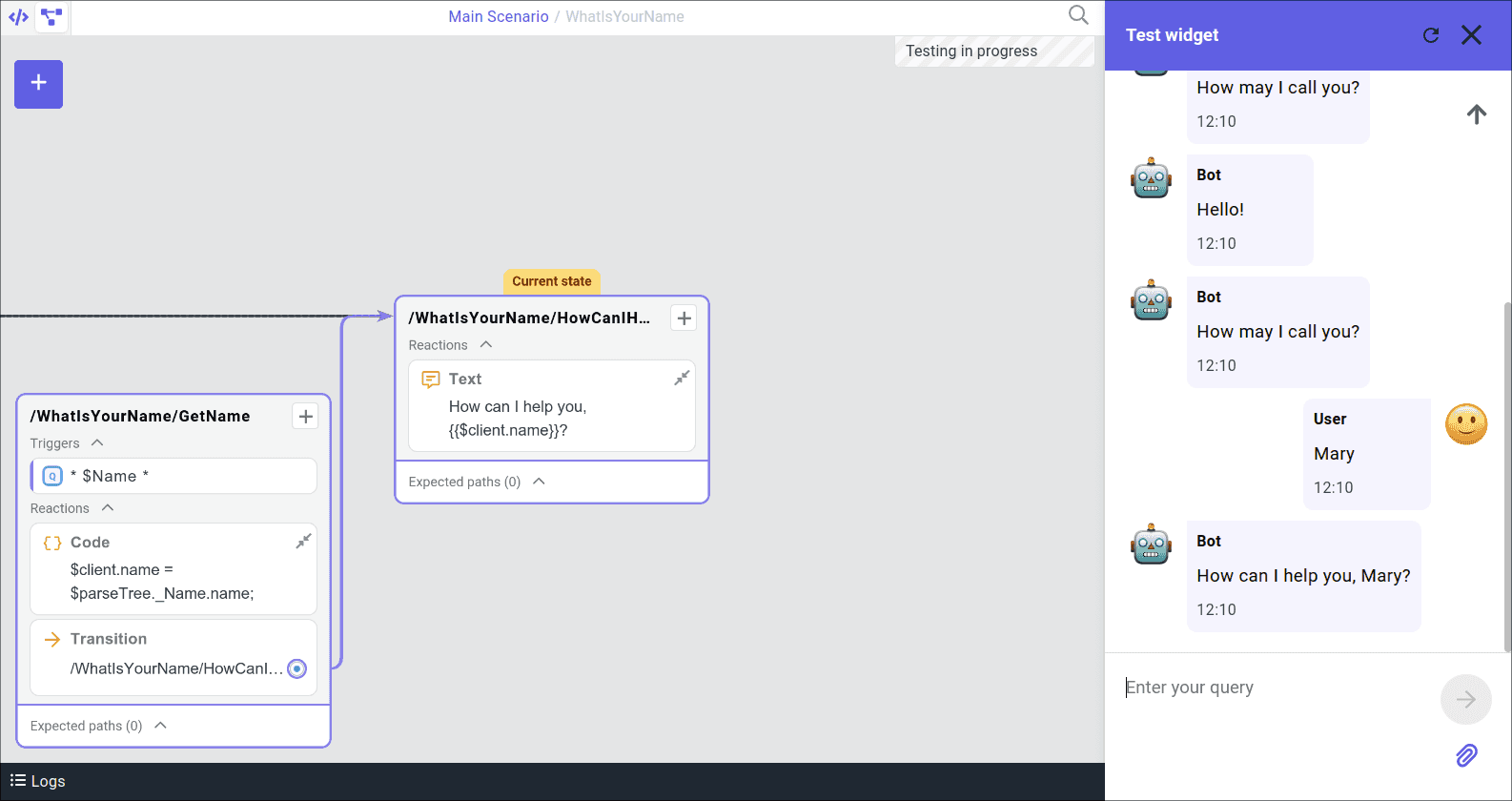
Task: Attach a file using the paperclip icon
Action: coord(1466,756)
